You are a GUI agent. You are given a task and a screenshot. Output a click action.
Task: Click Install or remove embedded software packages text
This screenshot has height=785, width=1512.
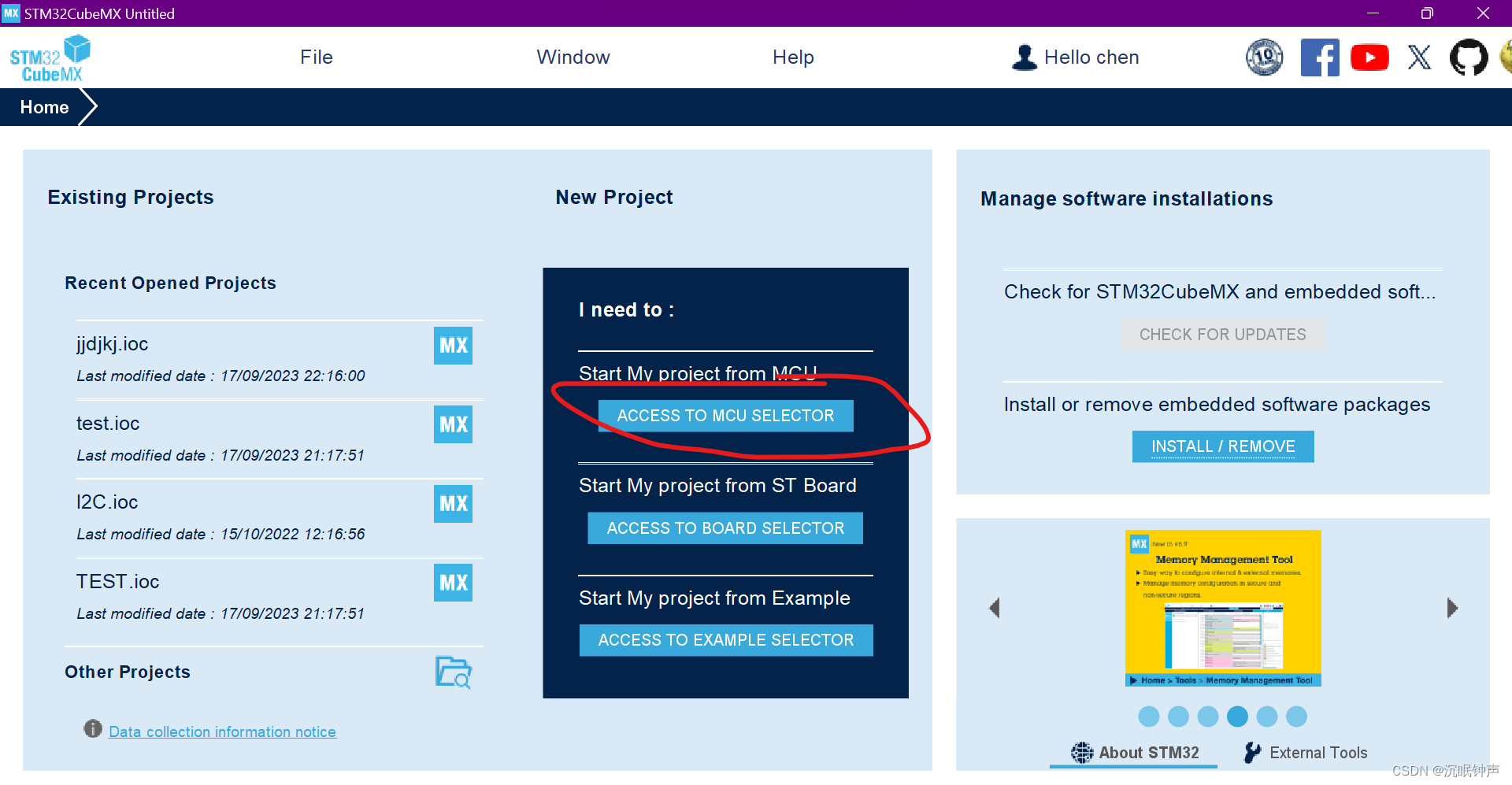pyautogui.click(x=1217, y=405)
